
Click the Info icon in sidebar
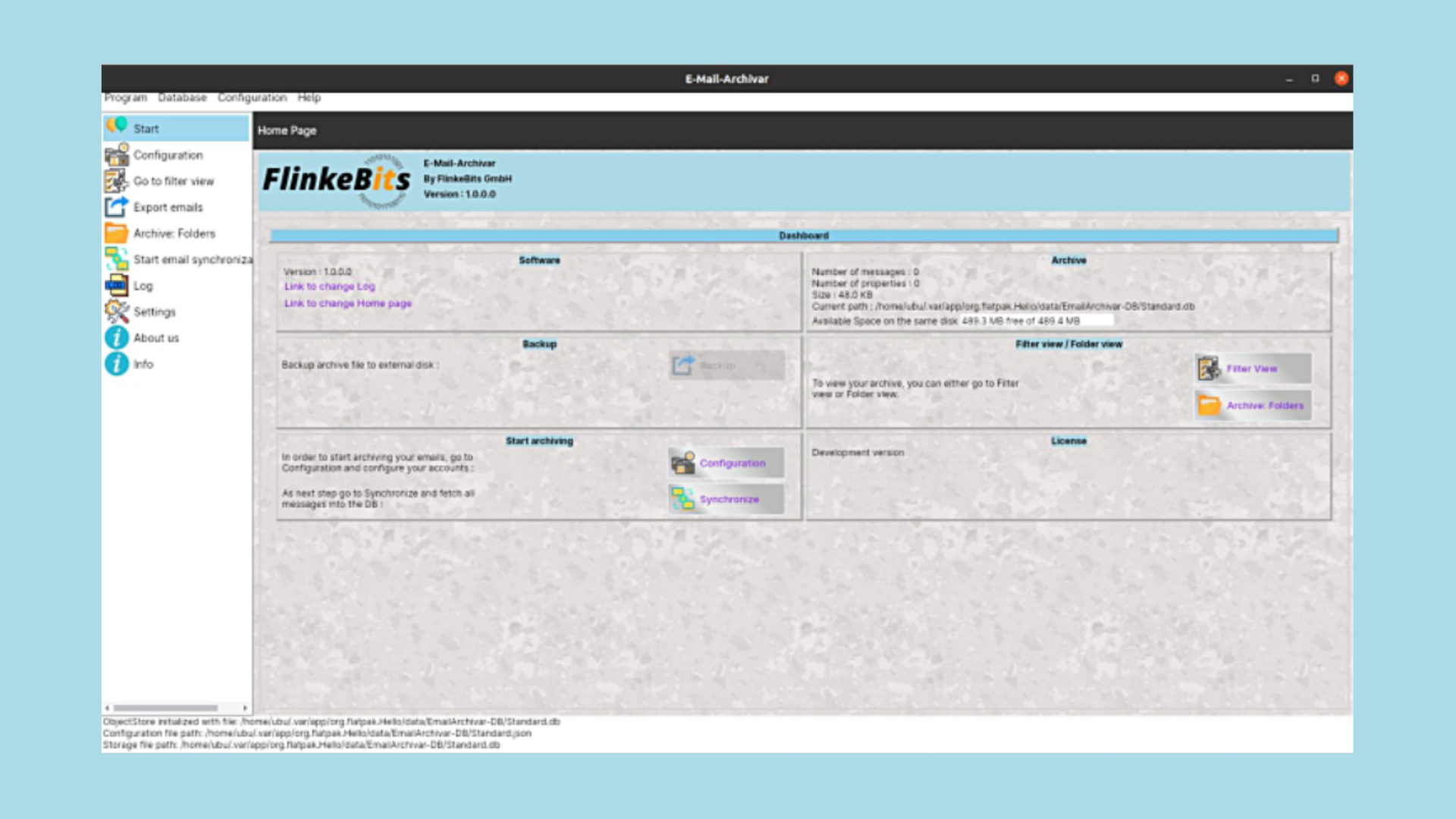pos(117,364)
